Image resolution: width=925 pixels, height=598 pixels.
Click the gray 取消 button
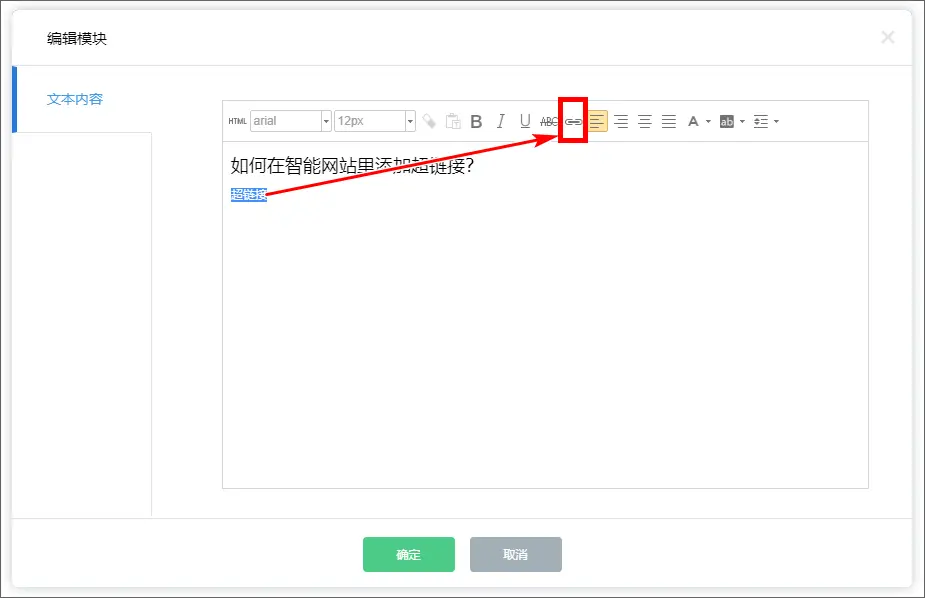pos(515,554)
